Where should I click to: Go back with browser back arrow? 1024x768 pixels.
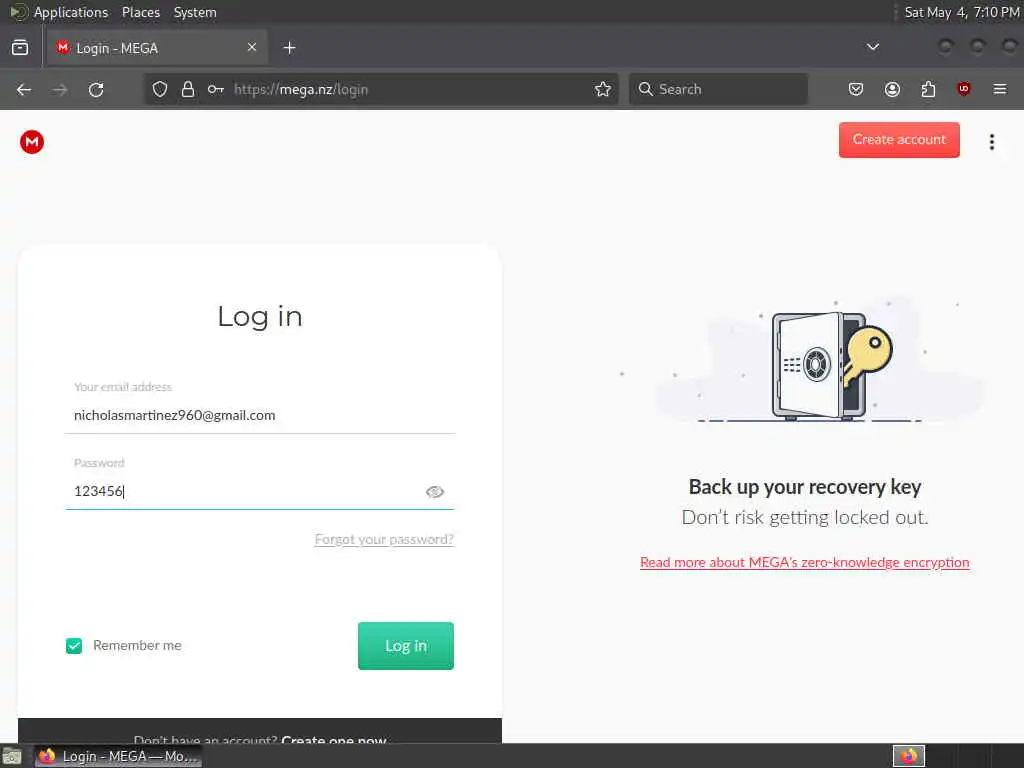[x=24, y=89]
